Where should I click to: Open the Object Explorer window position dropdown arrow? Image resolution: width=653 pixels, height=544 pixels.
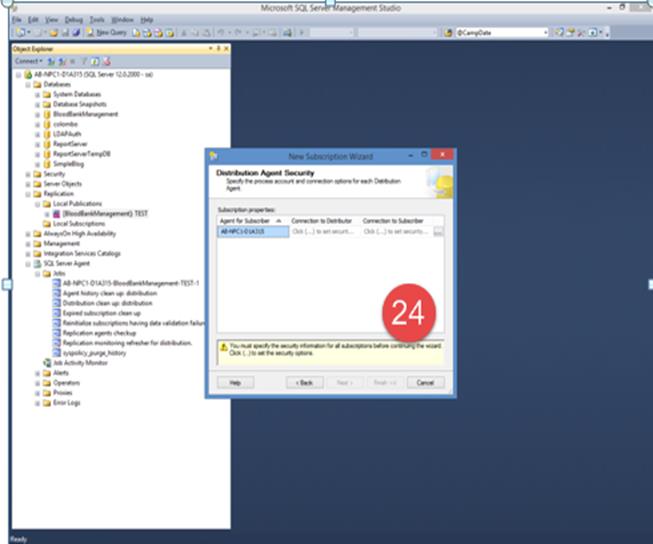click(x=210, y=49)
